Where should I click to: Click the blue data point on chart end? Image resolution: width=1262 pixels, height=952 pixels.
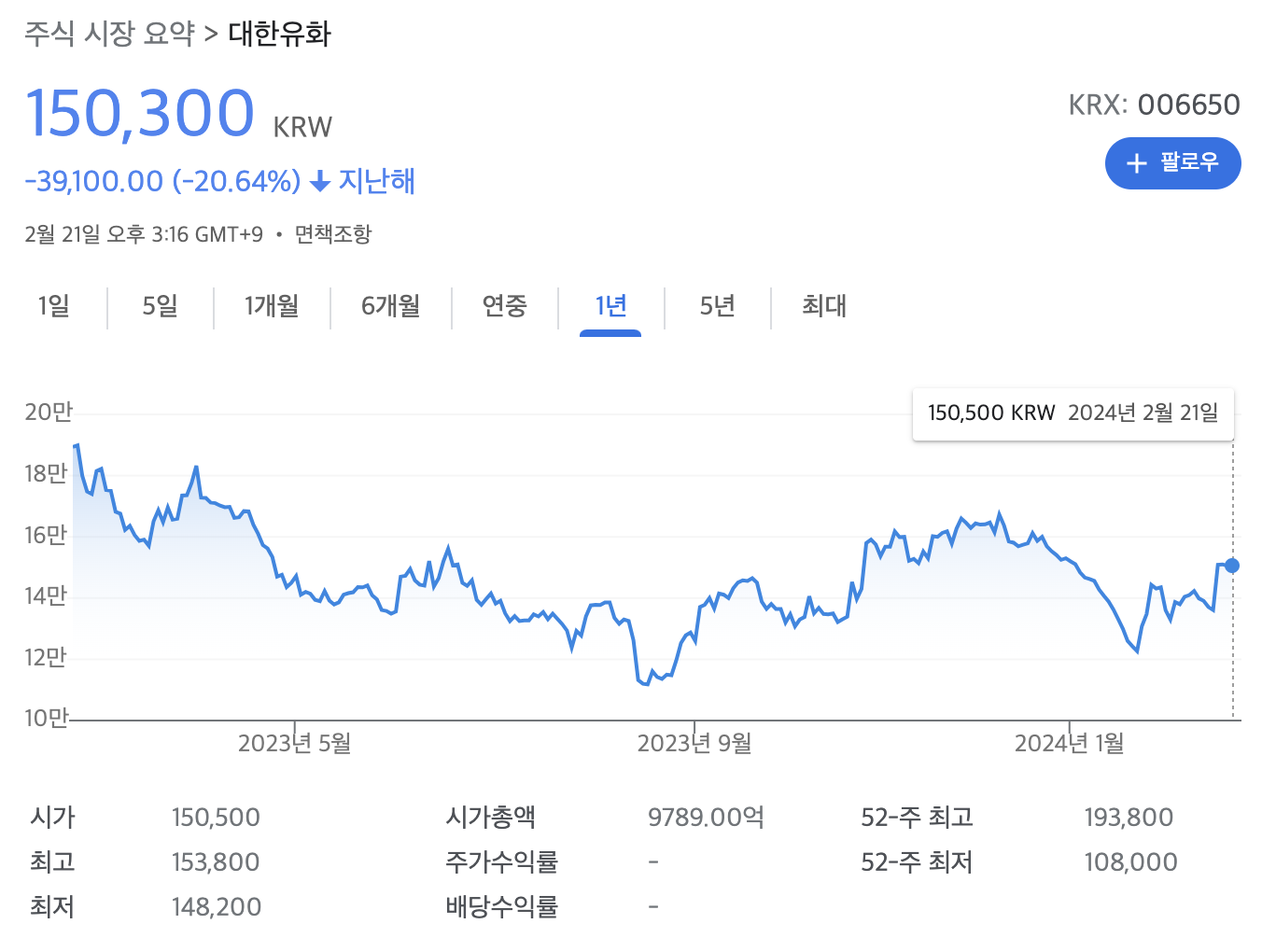coord(1232,566)
